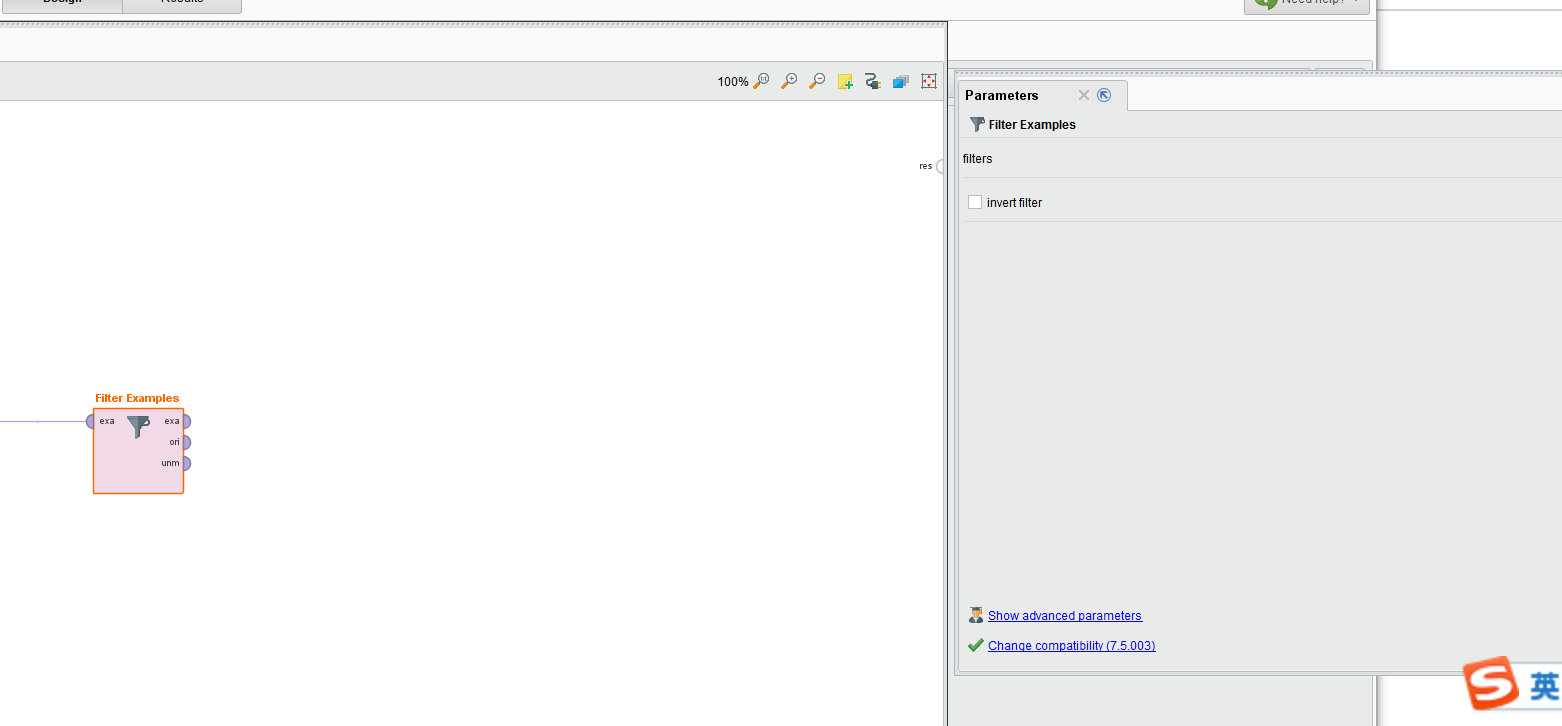Click the green checkmark beside Change compatibility

click(976, 645)
